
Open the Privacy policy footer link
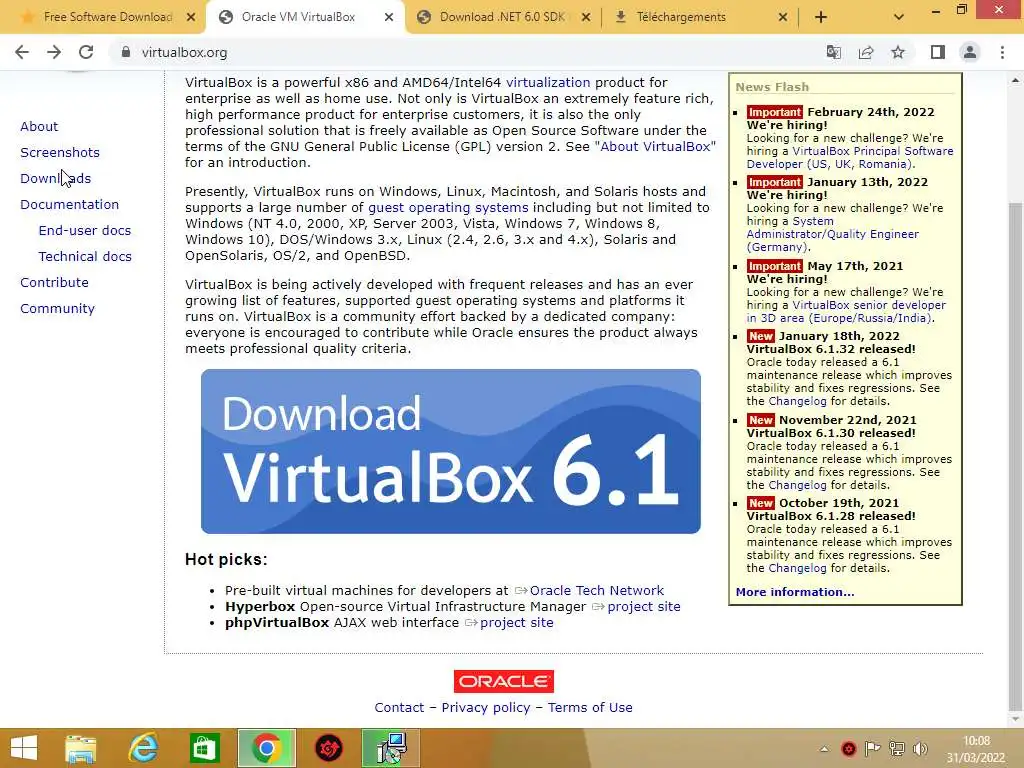pos(486,708)
